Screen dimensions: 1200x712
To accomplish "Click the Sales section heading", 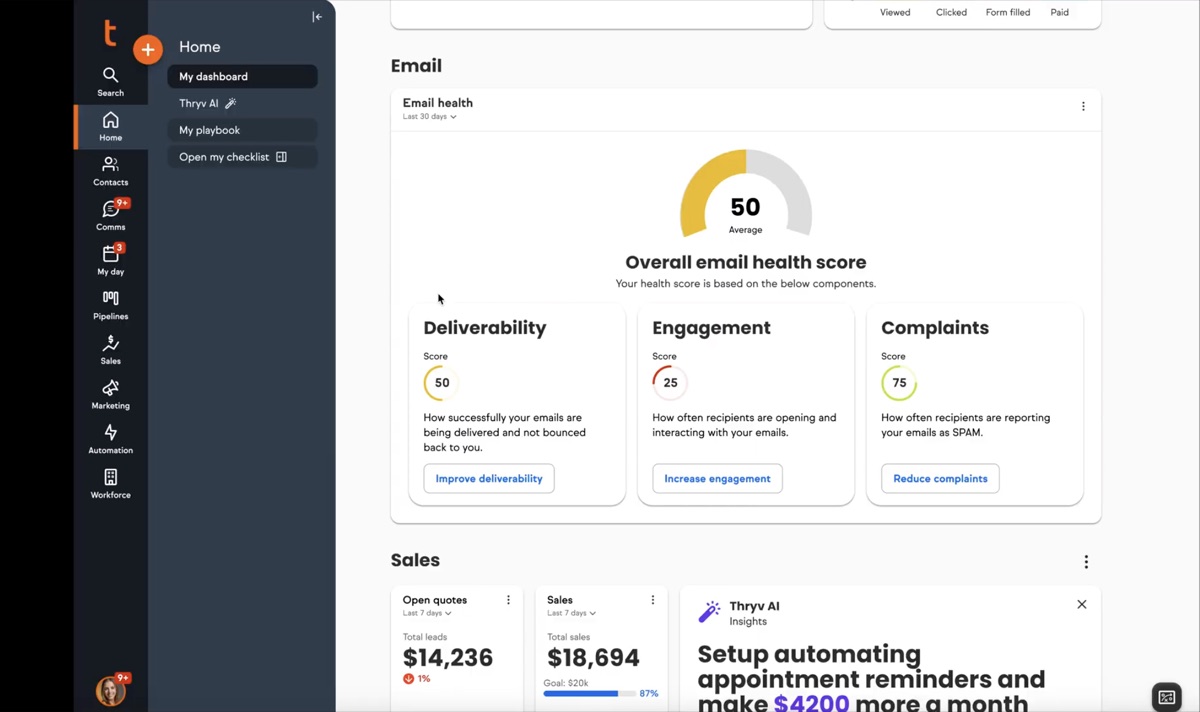I will [415, 561].
